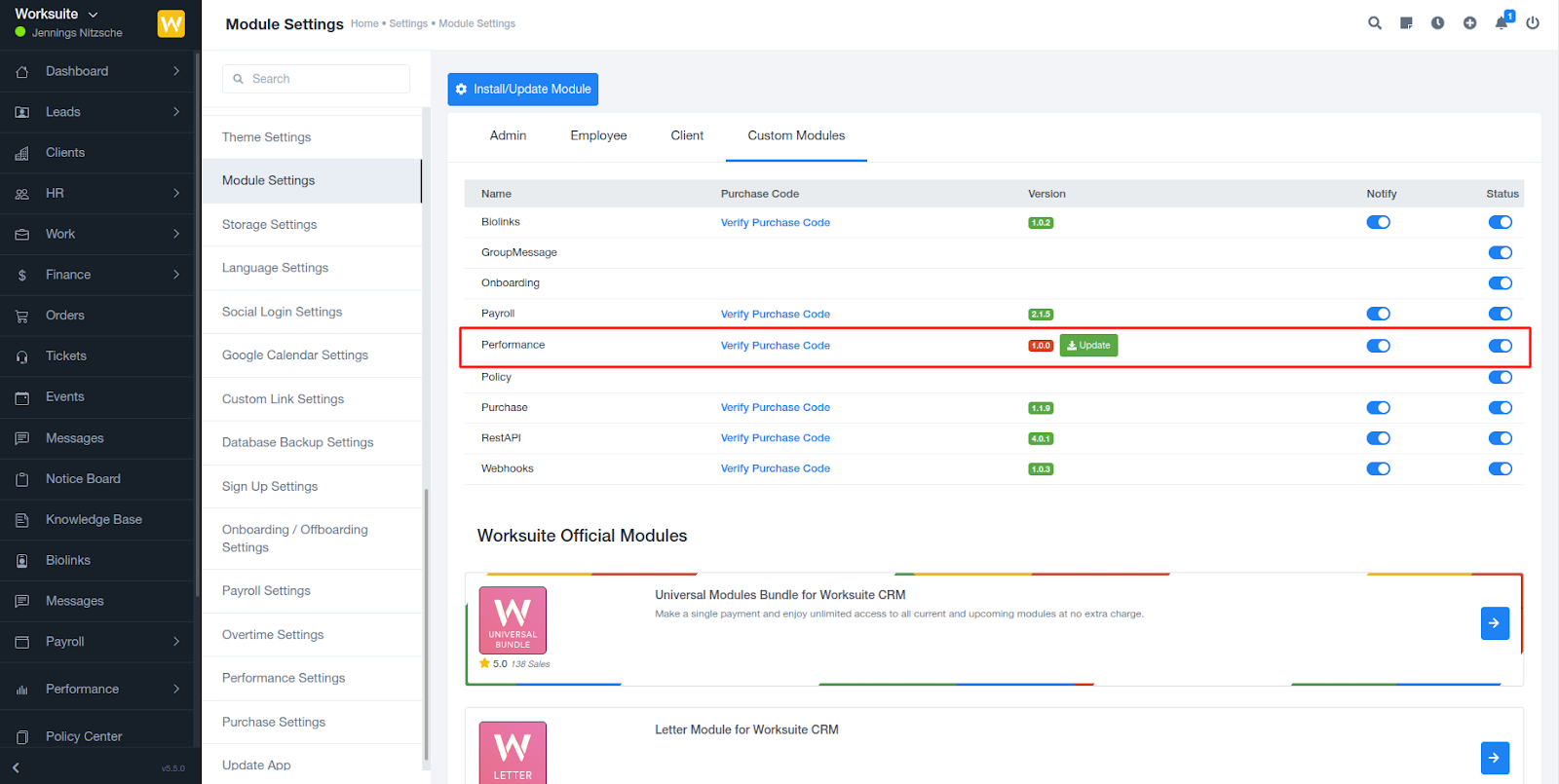The width and height of the screenshot is (1559, 784).
Task: Open Universal Modules Bundle arrow button
Action: [1495, 623]
